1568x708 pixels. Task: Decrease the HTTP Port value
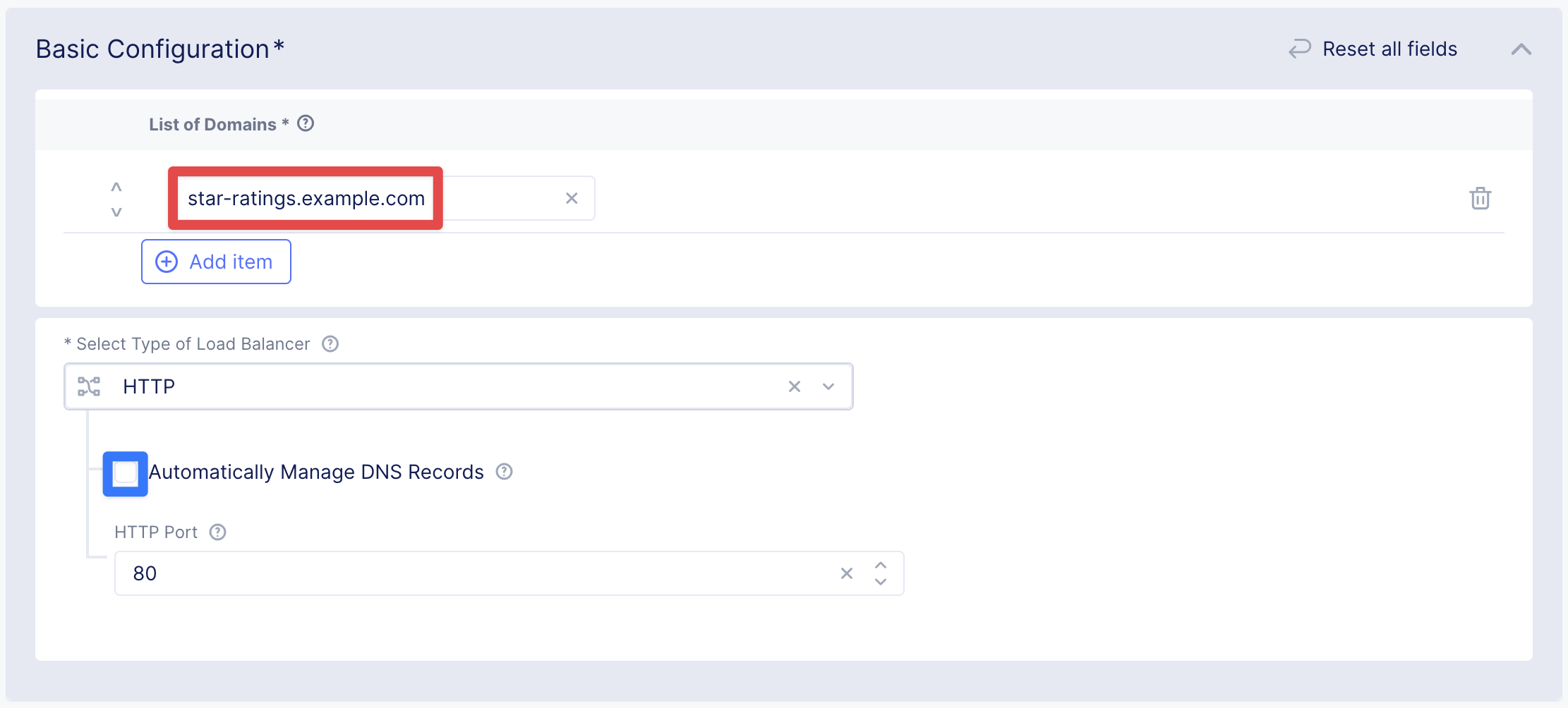pyautogui.click(x=881, y=582)
